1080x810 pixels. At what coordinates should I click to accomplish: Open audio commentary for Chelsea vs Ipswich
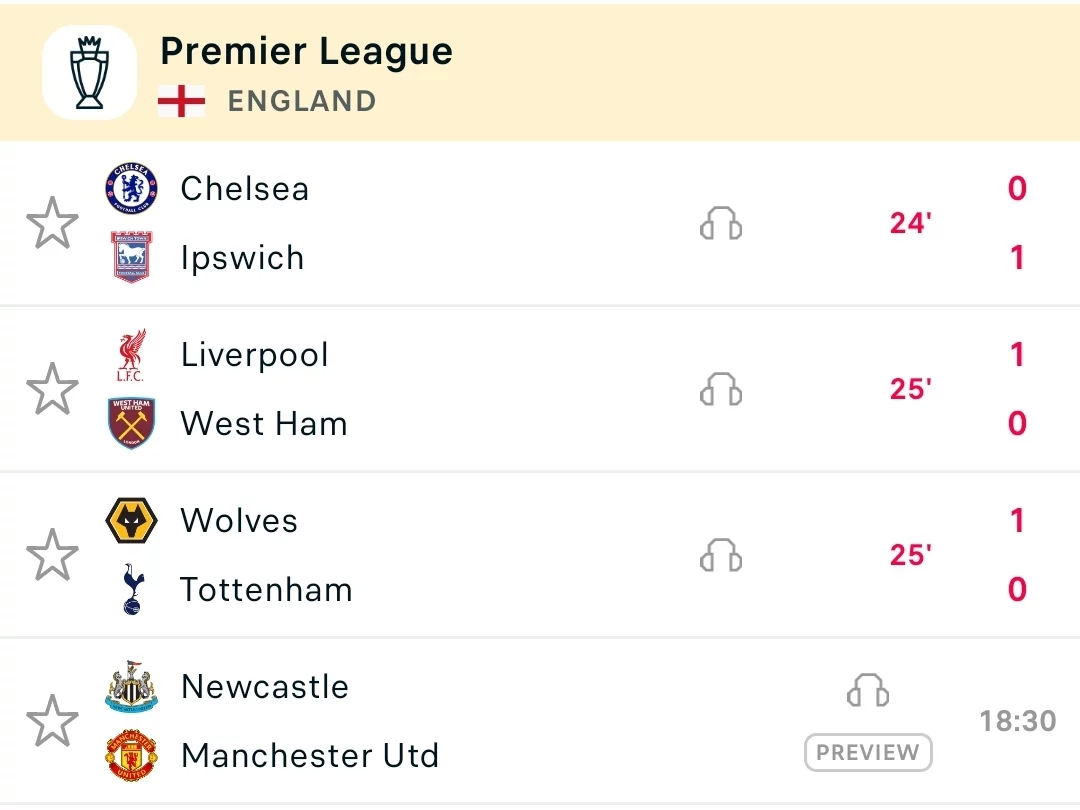pyautogui.click(x=721, y=223)
